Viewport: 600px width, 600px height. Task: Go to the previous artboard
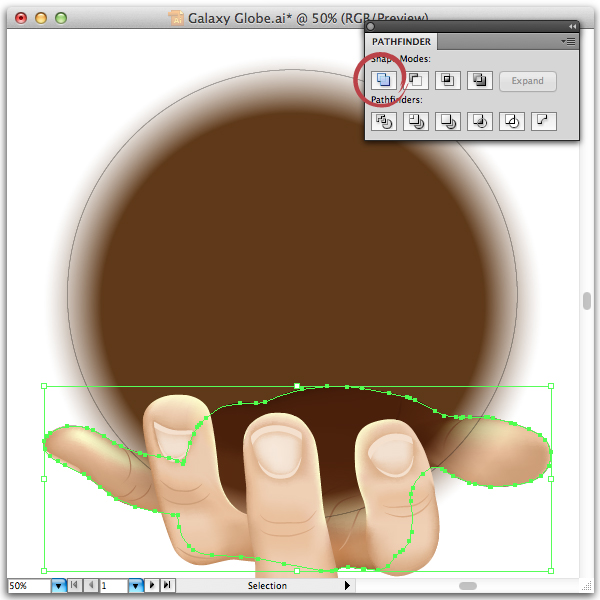pyautogui.click(x=91, y=585)
